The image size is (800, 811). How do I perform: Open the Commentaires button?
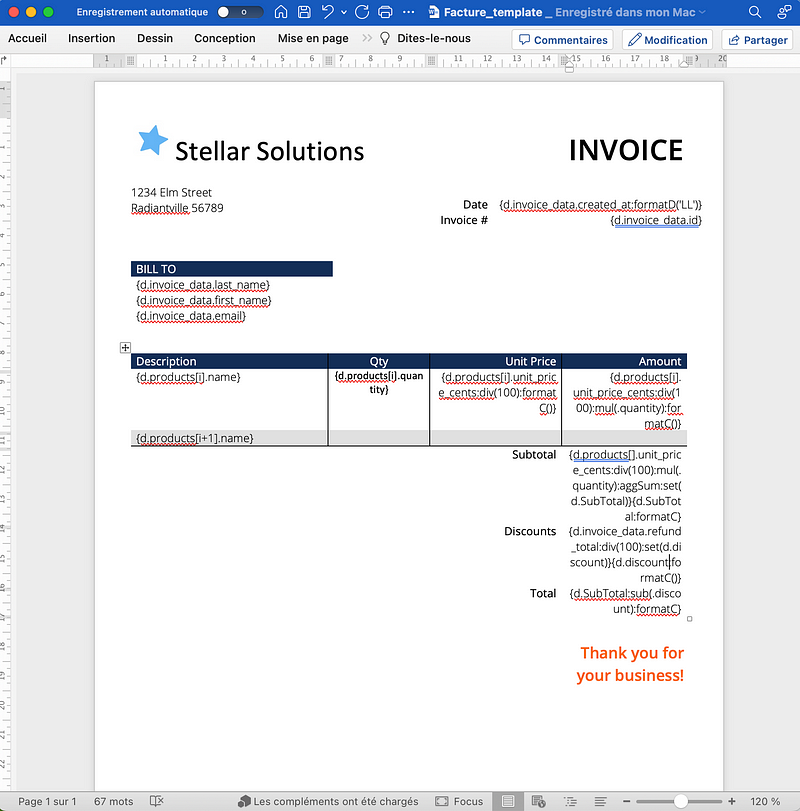[x=563, y=40]
